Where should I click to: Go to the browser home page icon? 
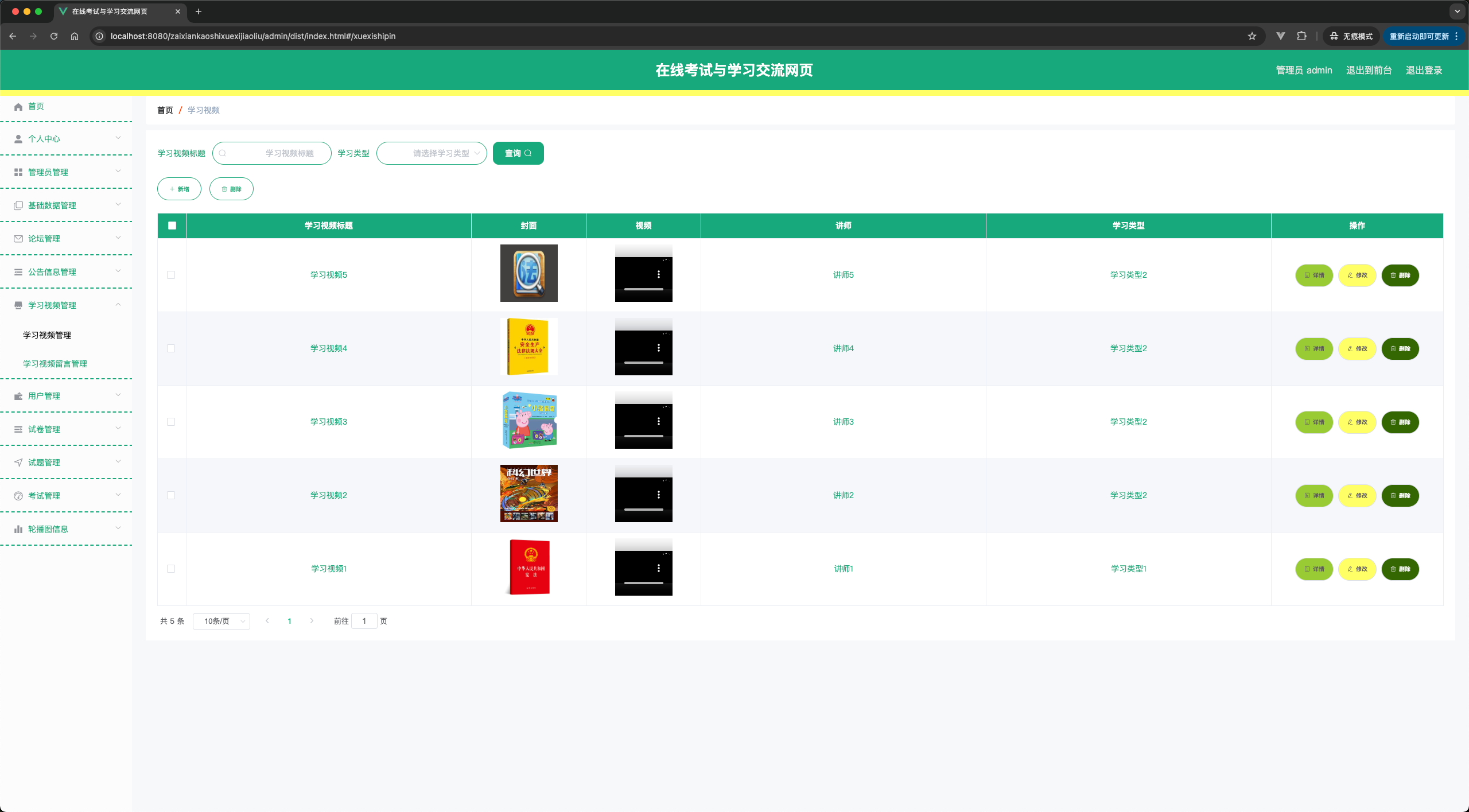pos(75,36)
